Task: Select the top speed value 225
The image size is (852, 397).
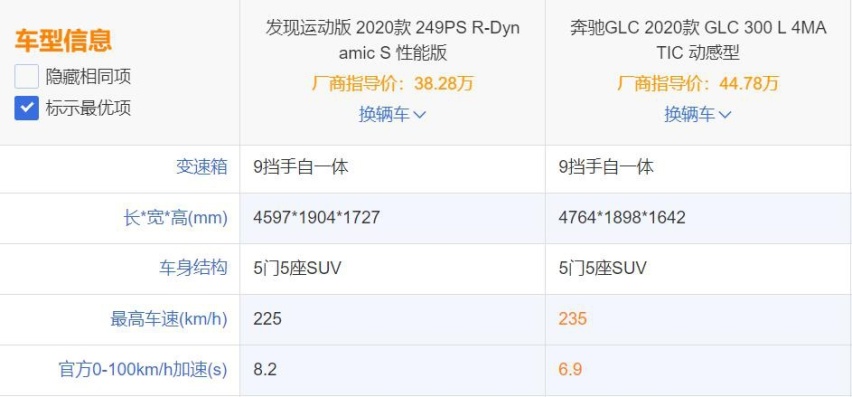Action: (267, 318)
